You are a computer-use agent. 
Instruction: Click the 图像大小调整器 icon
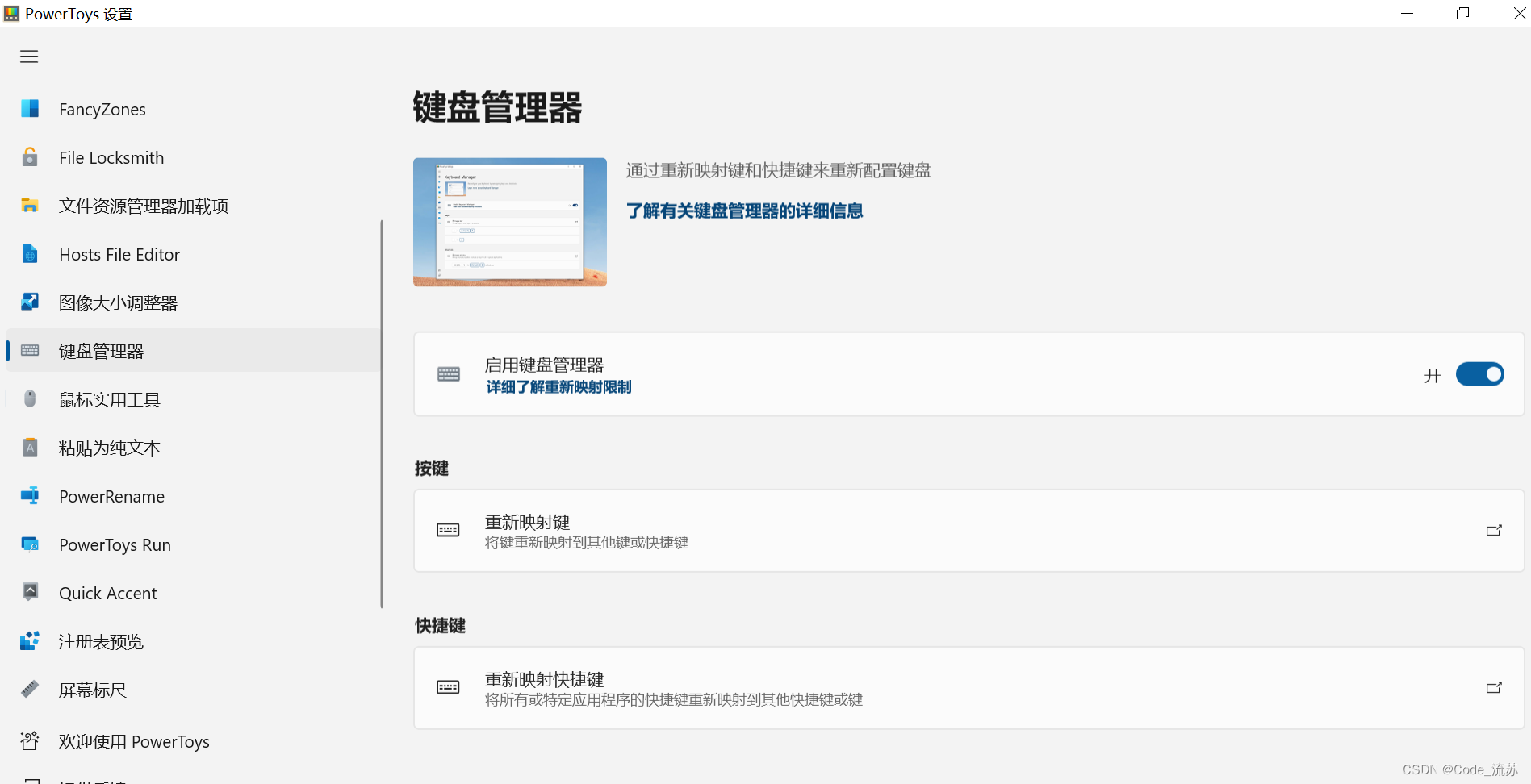[30, 302]
